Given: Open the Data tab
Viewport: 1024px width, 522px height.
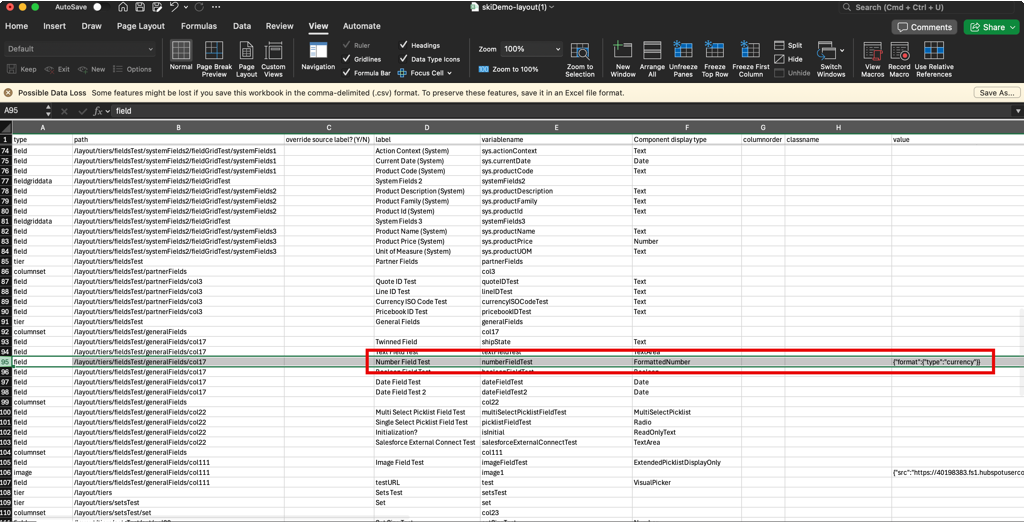Looking at the screenshot, I should [242, 26].
